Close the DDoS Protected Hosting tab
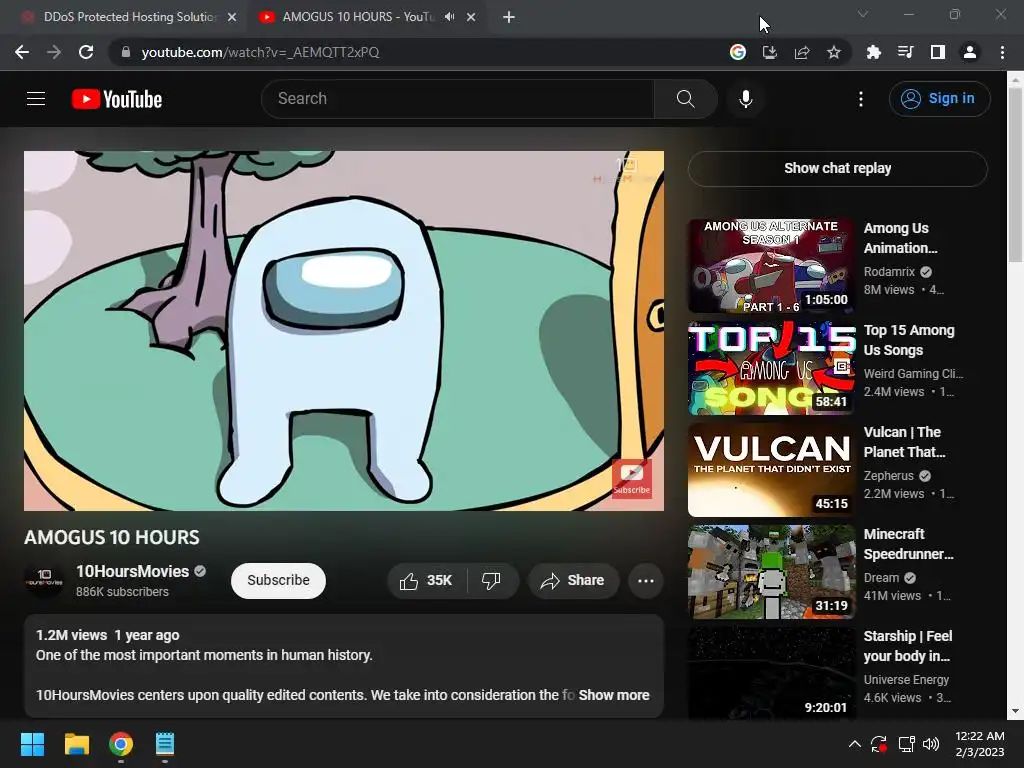Viewport: 1024px width, 768px height. (x=232, y=18)
